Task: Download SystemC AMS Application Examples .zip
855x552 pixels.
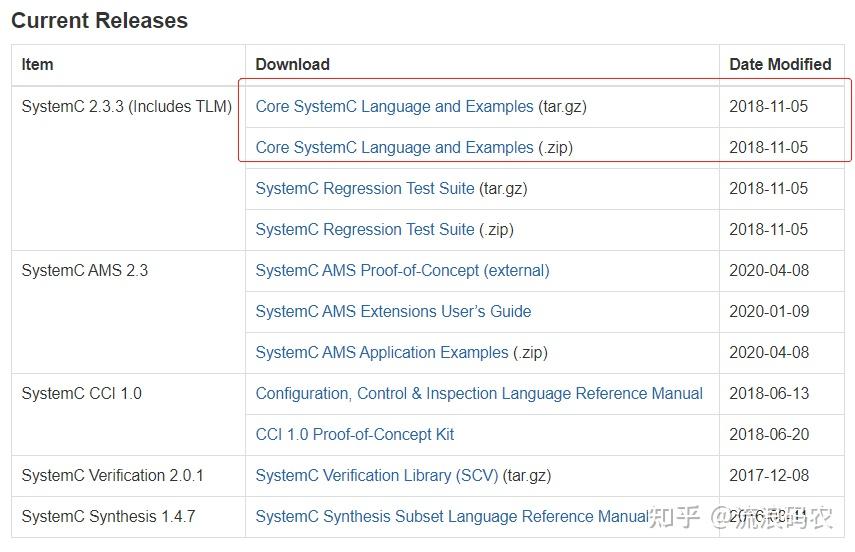Action: [382, 352]
